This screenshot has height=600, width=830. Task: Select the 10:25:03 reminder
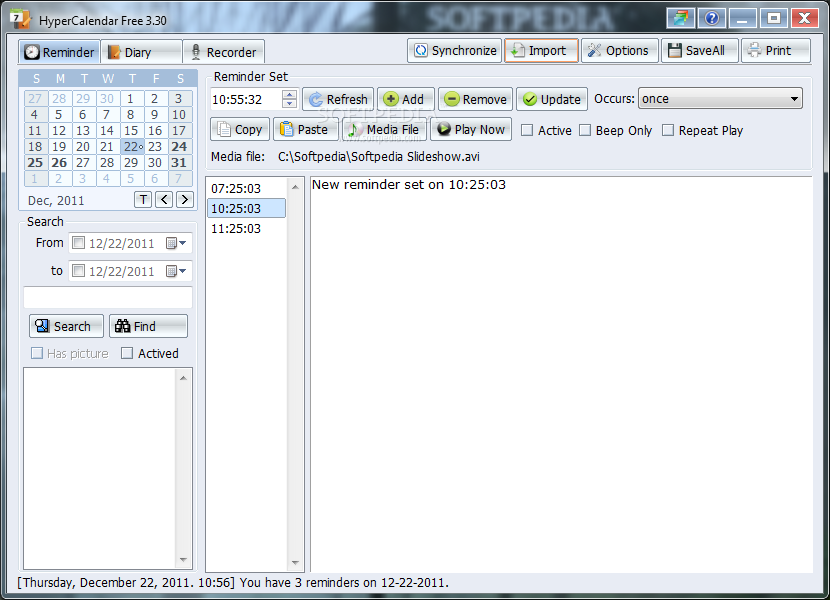[x=246, y=209]
